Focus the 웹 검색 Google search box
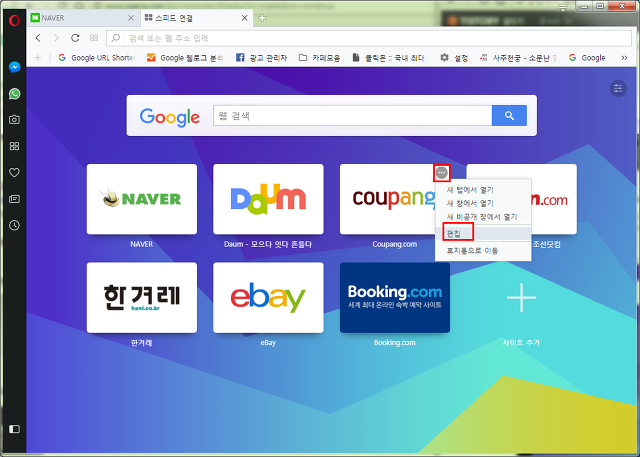The width and height of the screenshot is (640, 457). (352, 115)
